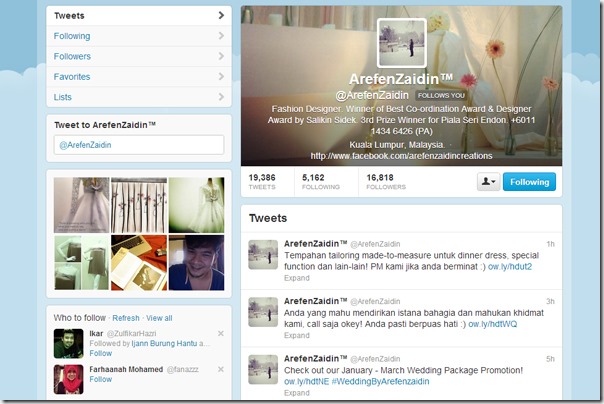This screenshot has height=404, width=604.
Task: Open Ikar's profile avatar
Action: 69,344
